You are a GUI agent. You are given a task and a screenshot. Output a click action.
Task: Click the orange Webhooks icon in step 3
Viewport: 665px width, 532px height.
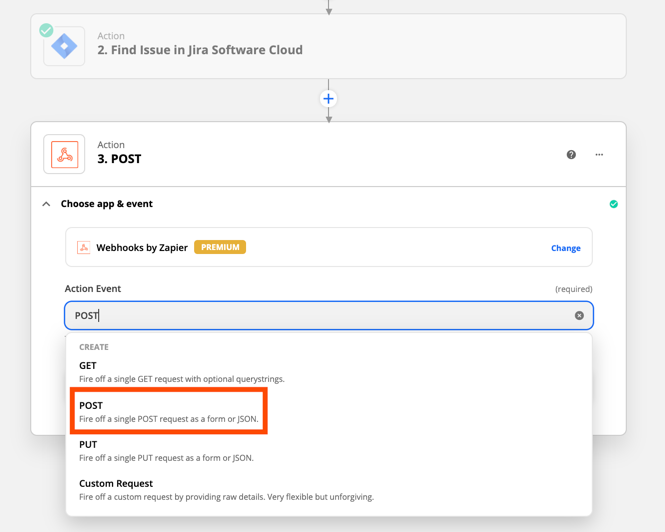point(64,154)
